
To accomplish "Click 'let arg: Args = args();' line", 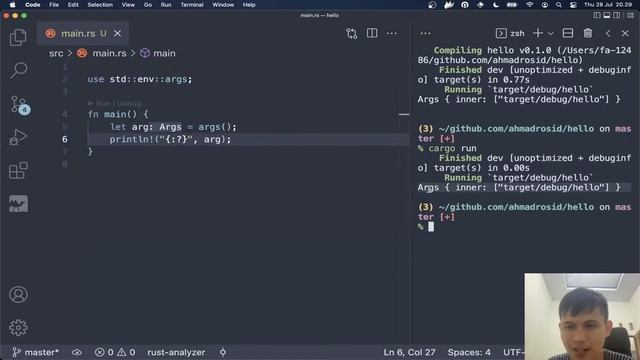I will point(173,127).
